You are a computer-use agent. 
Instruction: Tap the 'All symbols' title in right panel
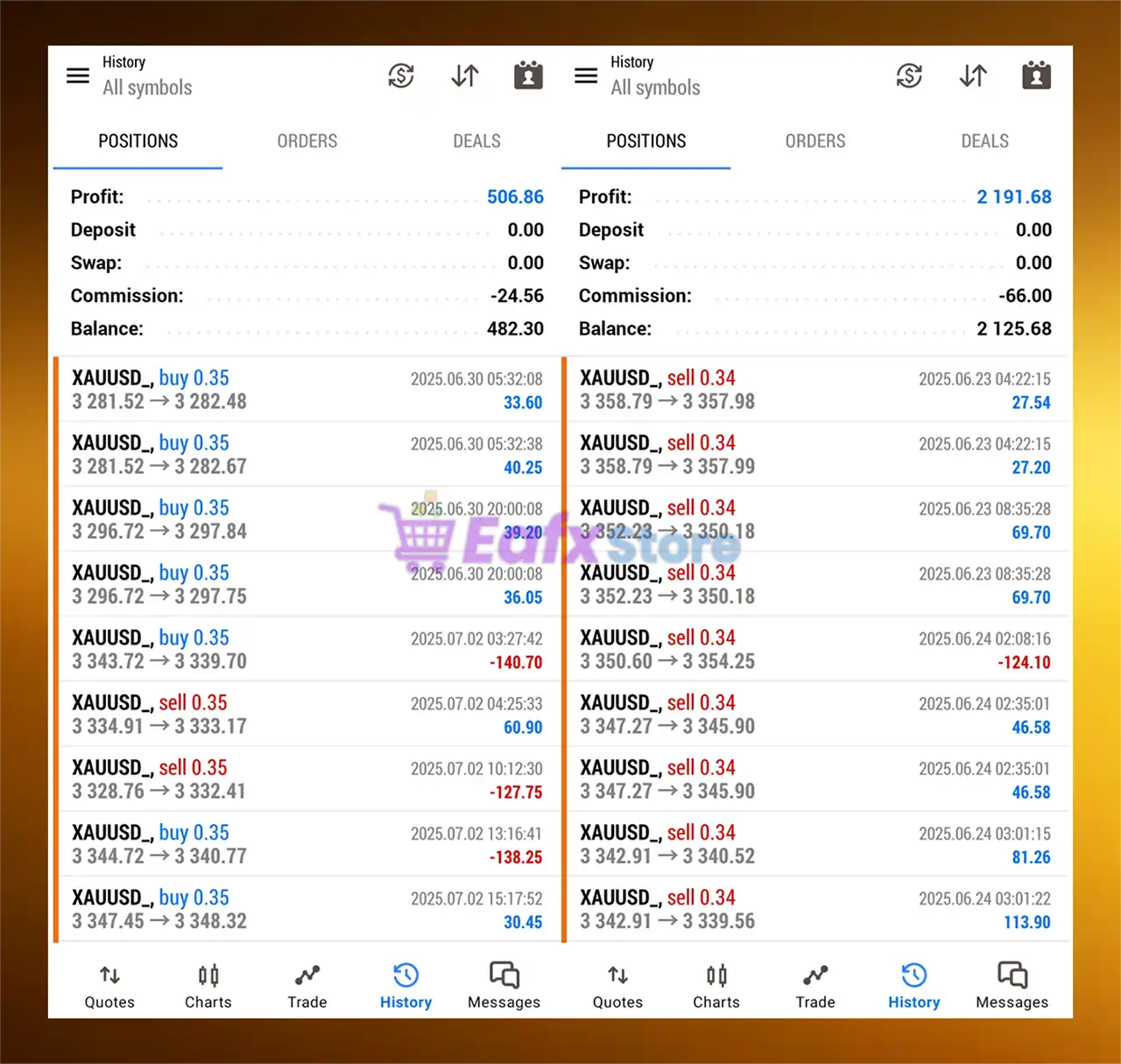tap(655, 88)
